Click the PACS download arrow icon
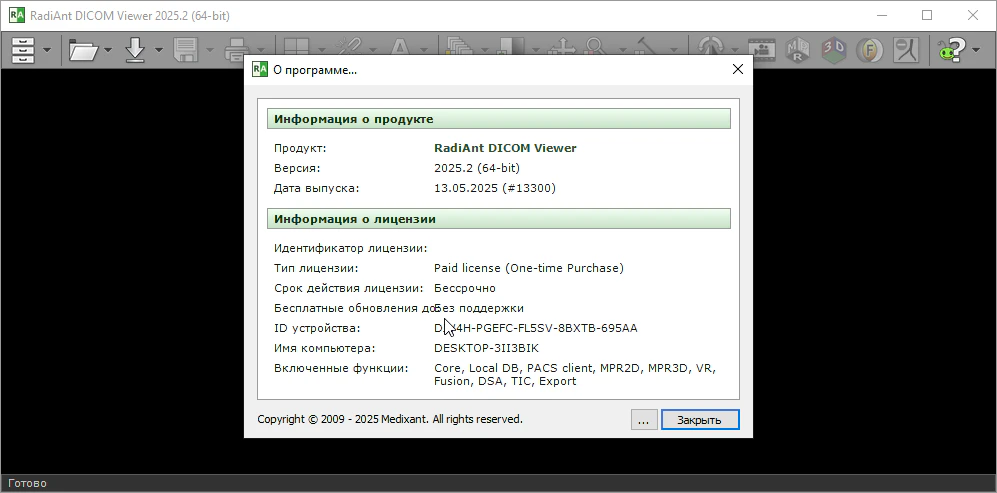997x493 pixels. click(137, 49)
